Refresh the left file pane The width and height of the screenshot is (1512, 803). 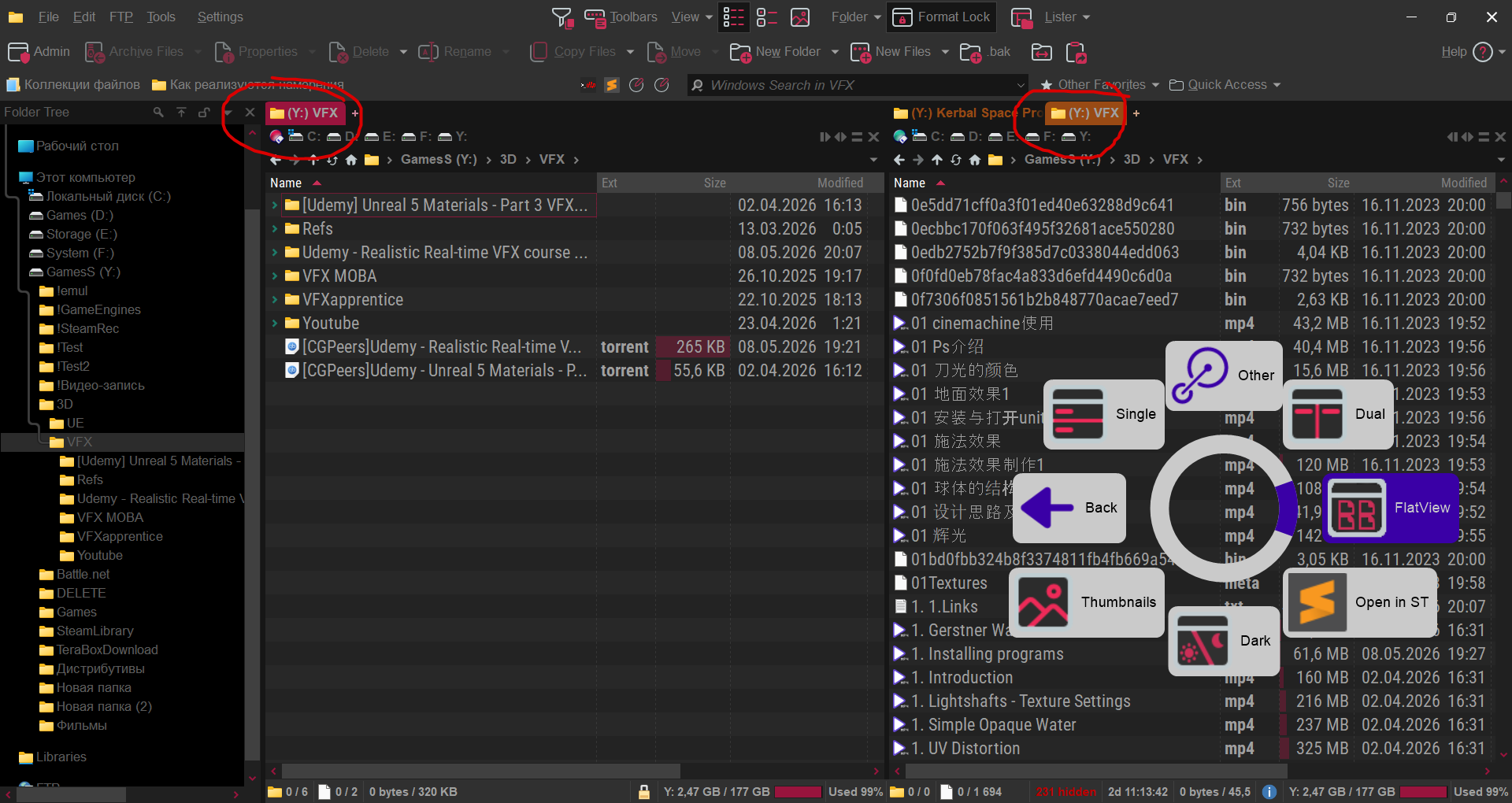332,160
